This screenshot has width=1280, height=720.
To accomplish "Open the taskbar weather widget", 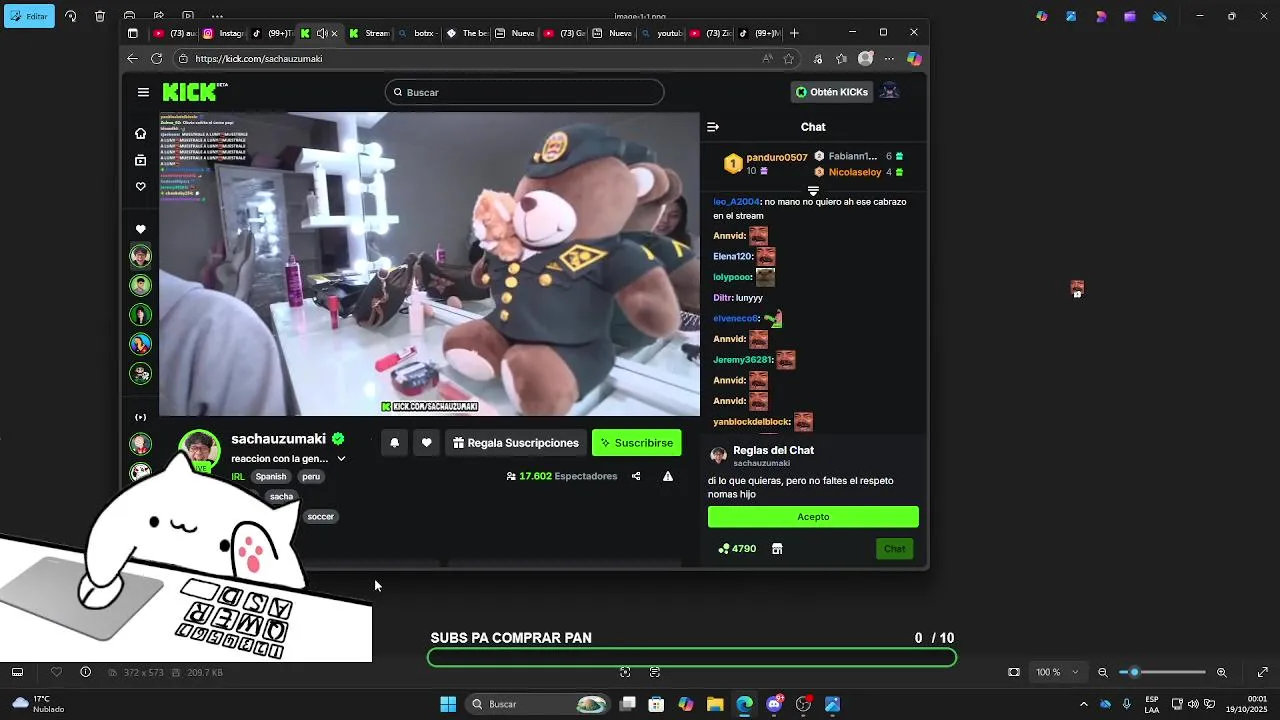I will [x=36, y=704].
